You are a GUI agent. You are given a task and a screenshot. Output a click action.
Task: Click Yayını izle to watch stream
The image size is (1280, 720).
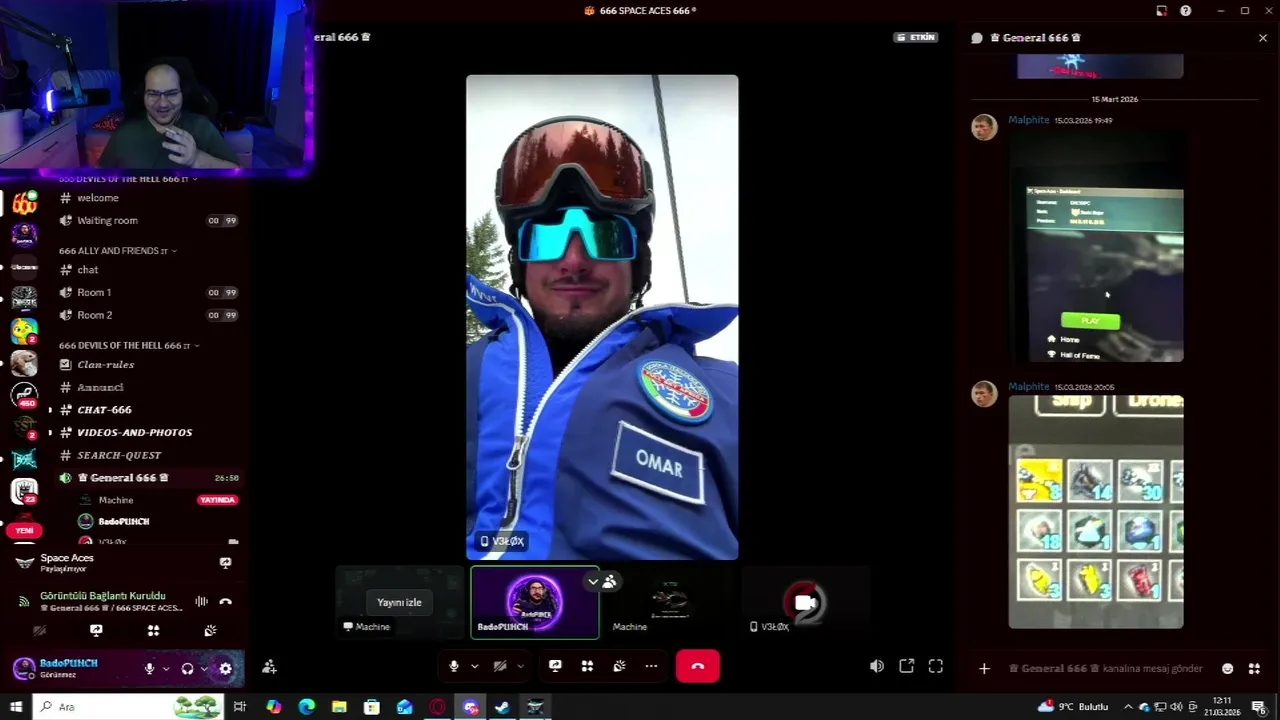pyautogui.click(x=399, y=602)
